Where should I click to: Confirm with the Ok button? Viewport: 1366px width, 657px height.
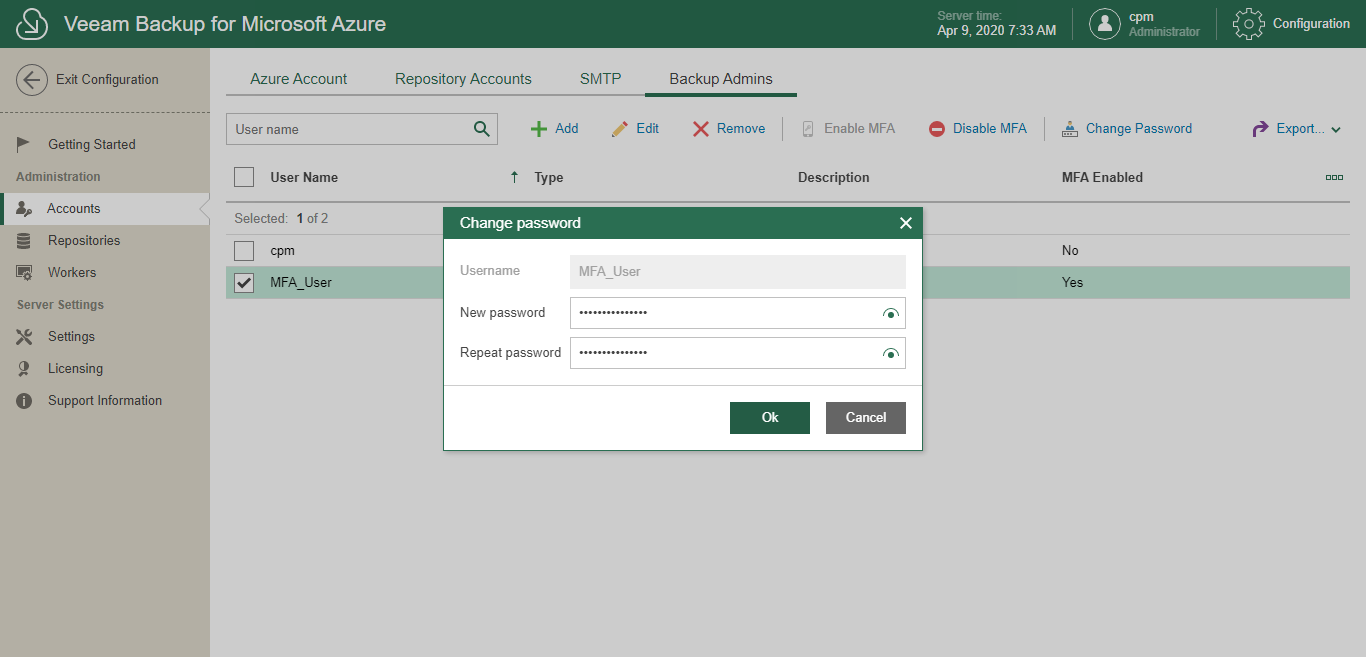click(x=770, y=418)
